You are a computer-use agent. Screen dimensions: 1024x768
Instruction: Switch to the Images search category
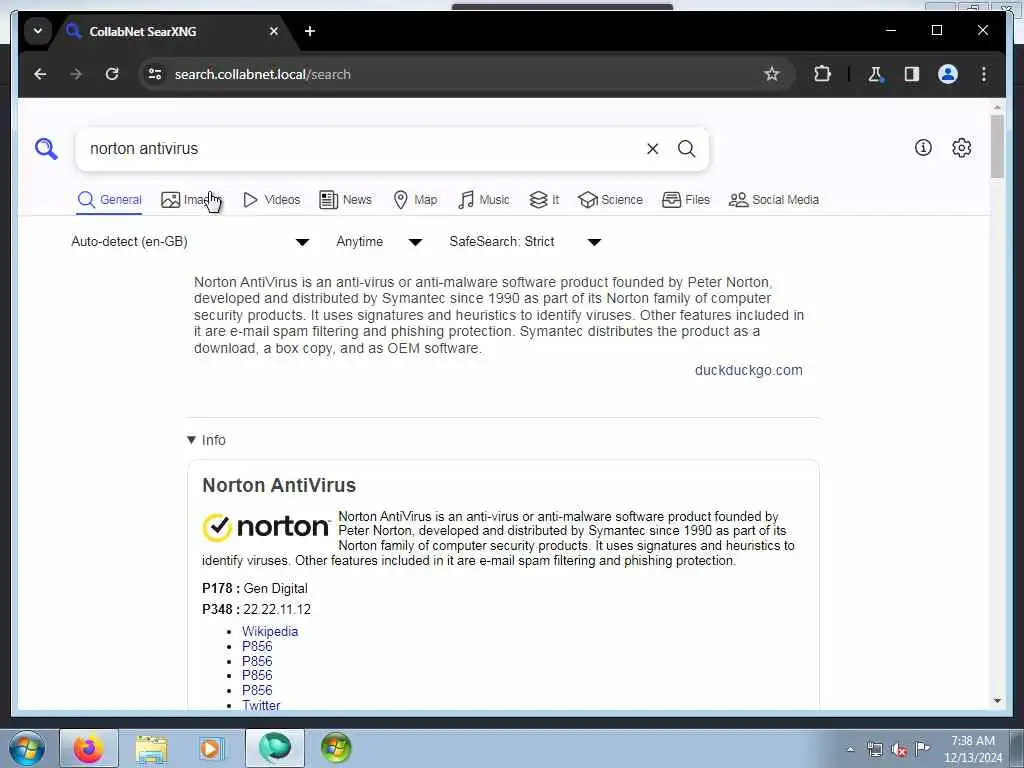pos(191,200)
